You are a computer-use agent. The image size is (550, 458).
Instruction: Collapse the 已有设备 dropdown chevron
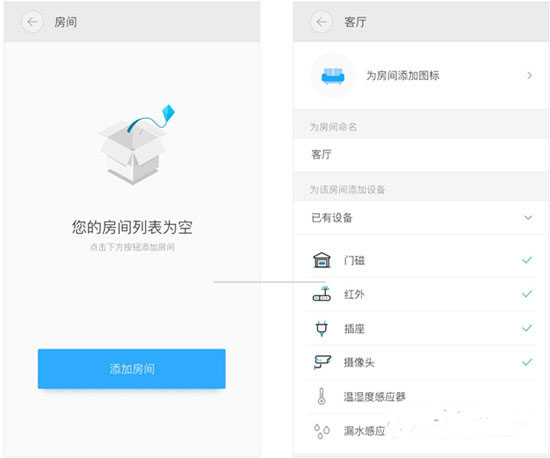coord(528,218)
